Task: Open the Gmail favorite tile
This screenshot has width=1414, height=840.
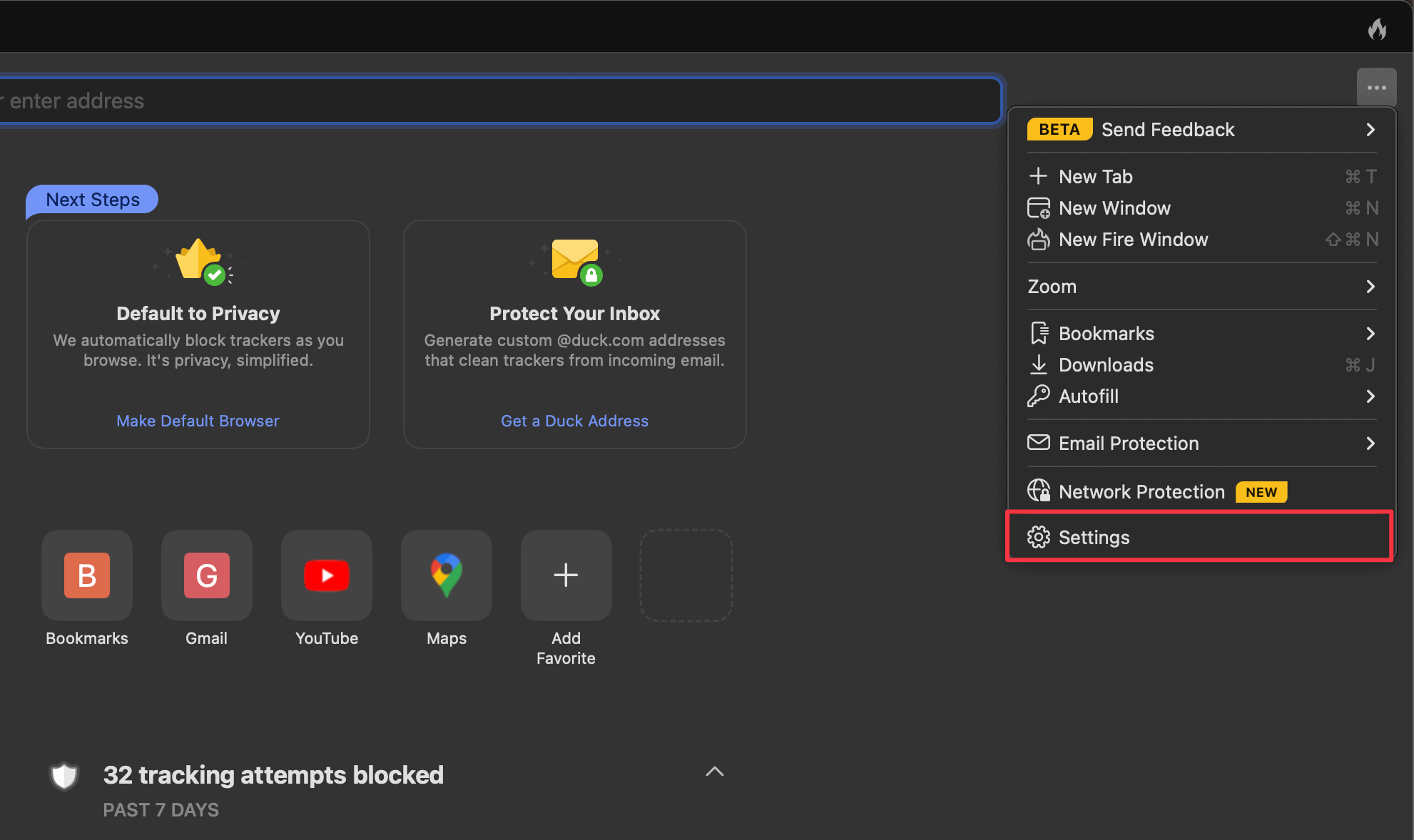Action: (x=207, y=575)
